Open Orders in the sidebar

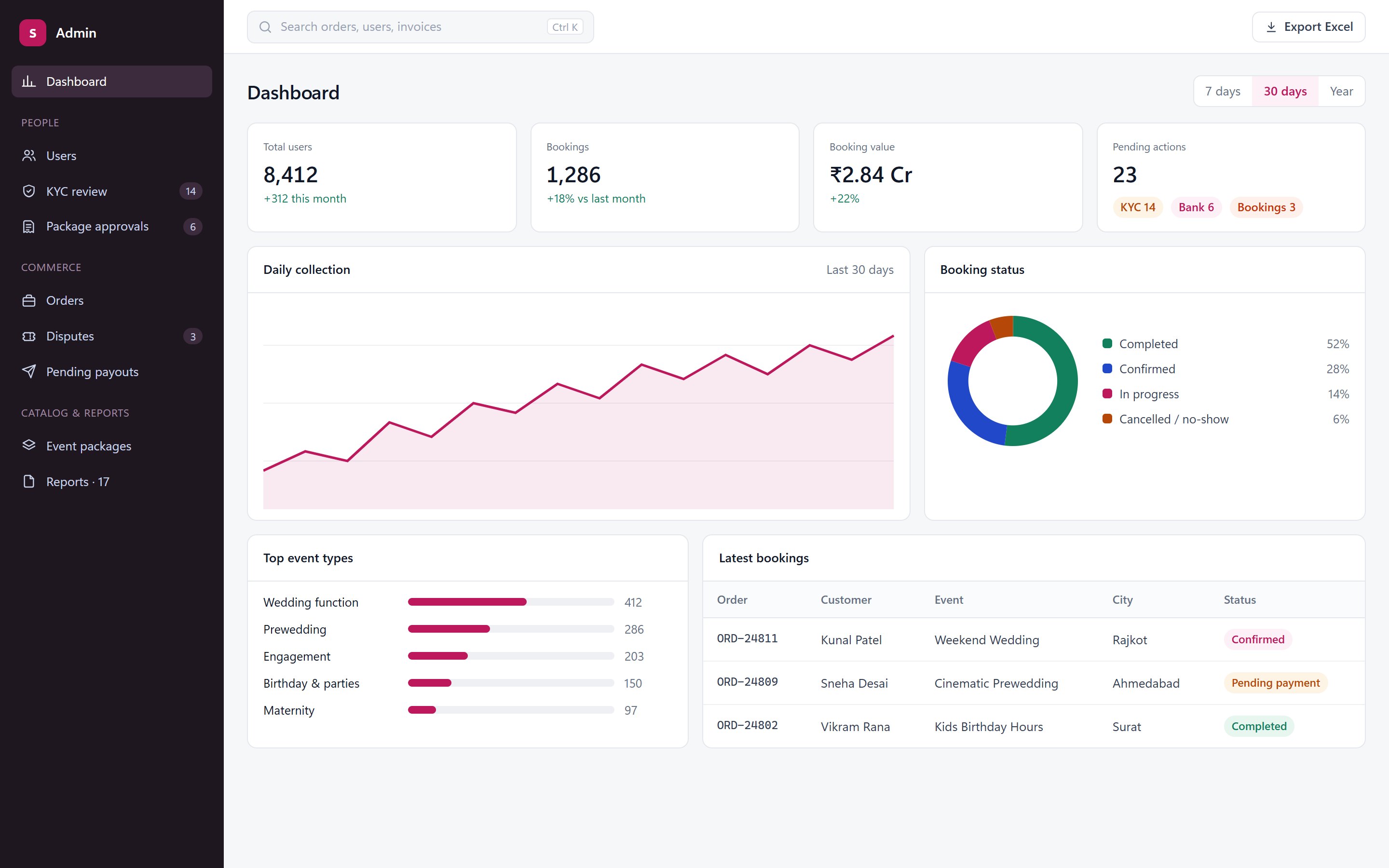pyautogui.click(x=112, y=301)
